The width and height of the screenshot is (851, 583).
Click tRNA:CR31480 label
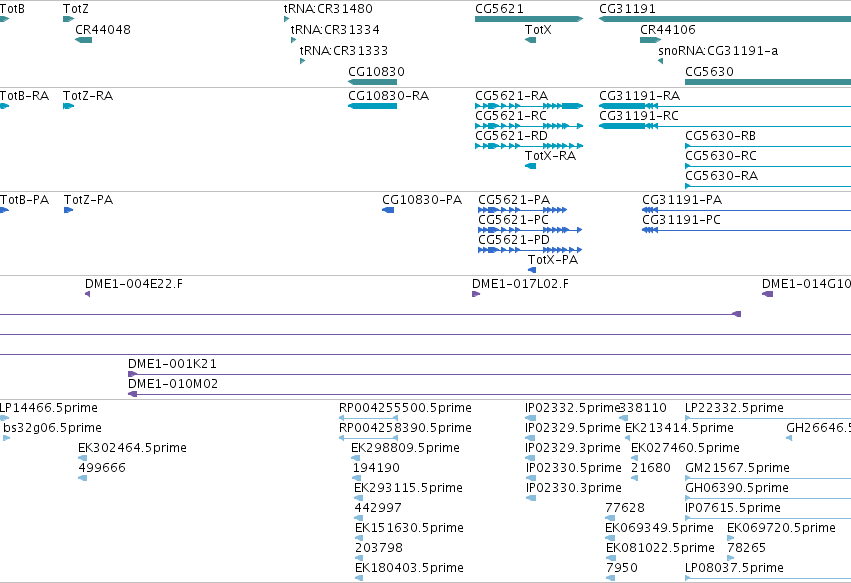pyautogui.click(x=328, y=9)
